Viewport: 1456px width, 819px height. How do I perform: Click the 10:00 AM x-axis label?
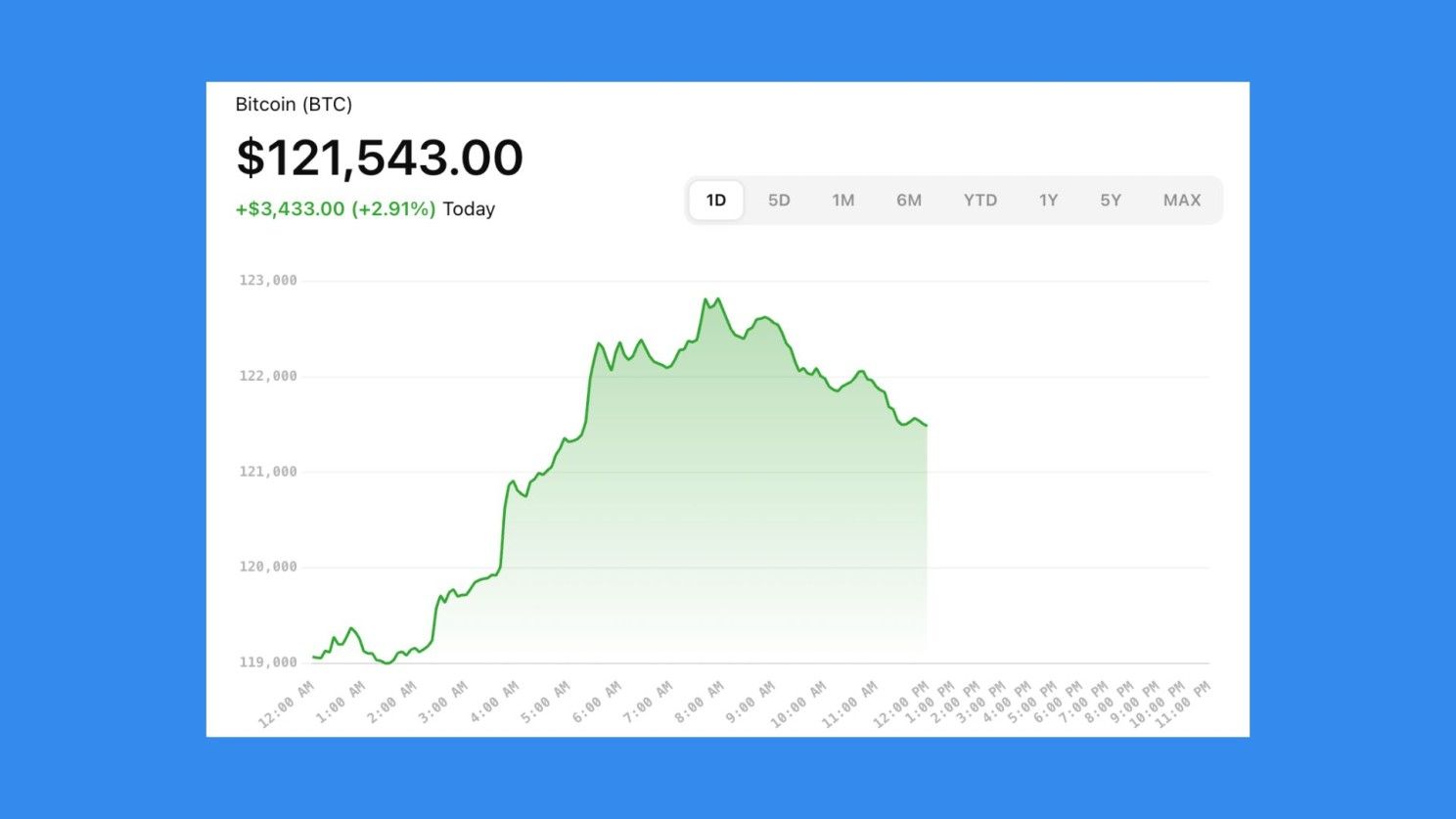(x=797, y=705)
